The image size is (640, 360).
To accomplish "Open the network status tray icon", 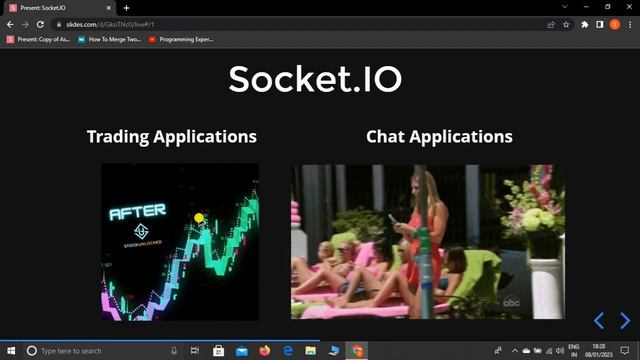I will tap(549, 351).
